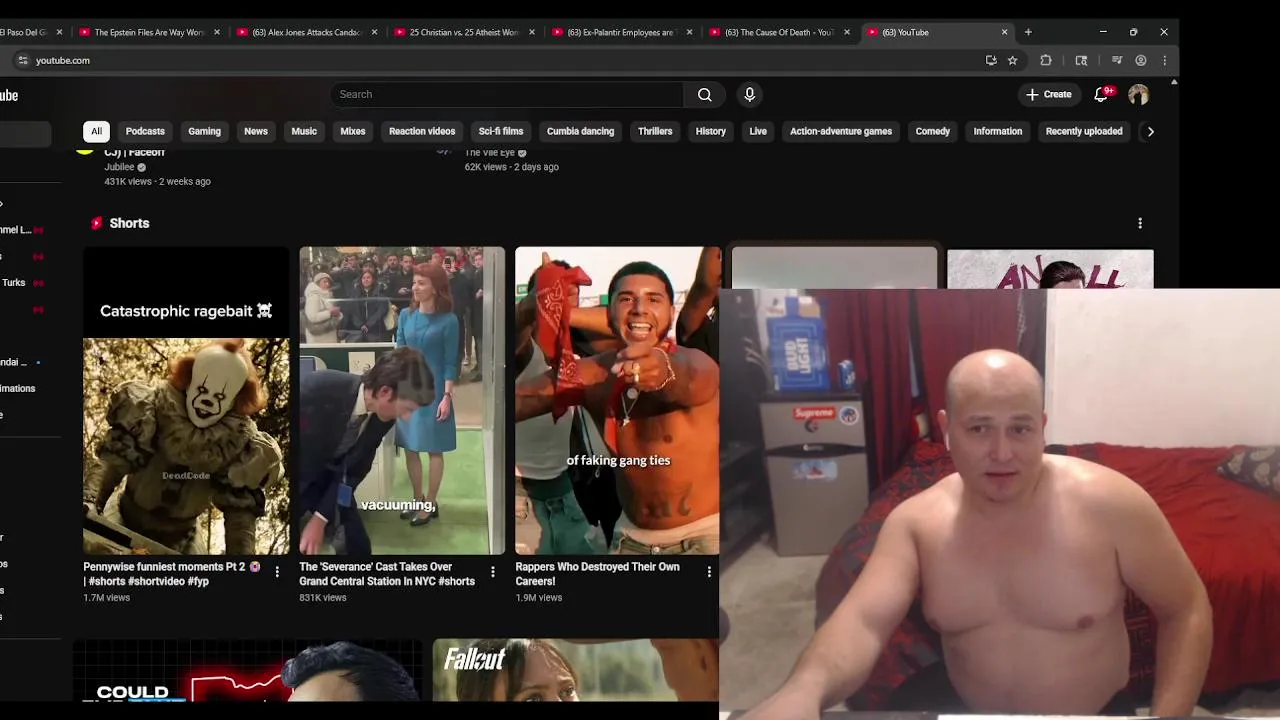The height and width of the screenshot is (720, 1280).
Task: Open Severance short's three-dot menu
Action: click(x=493, y=572)
